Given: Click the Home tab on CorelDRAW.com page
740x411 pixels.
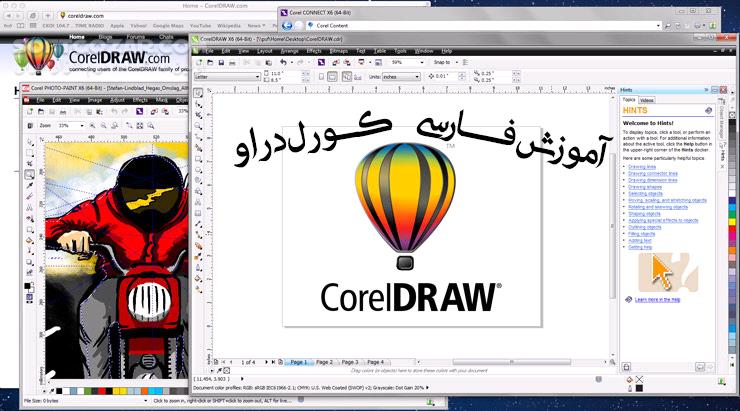Looking at the screenshot, I should coord(76,37).
